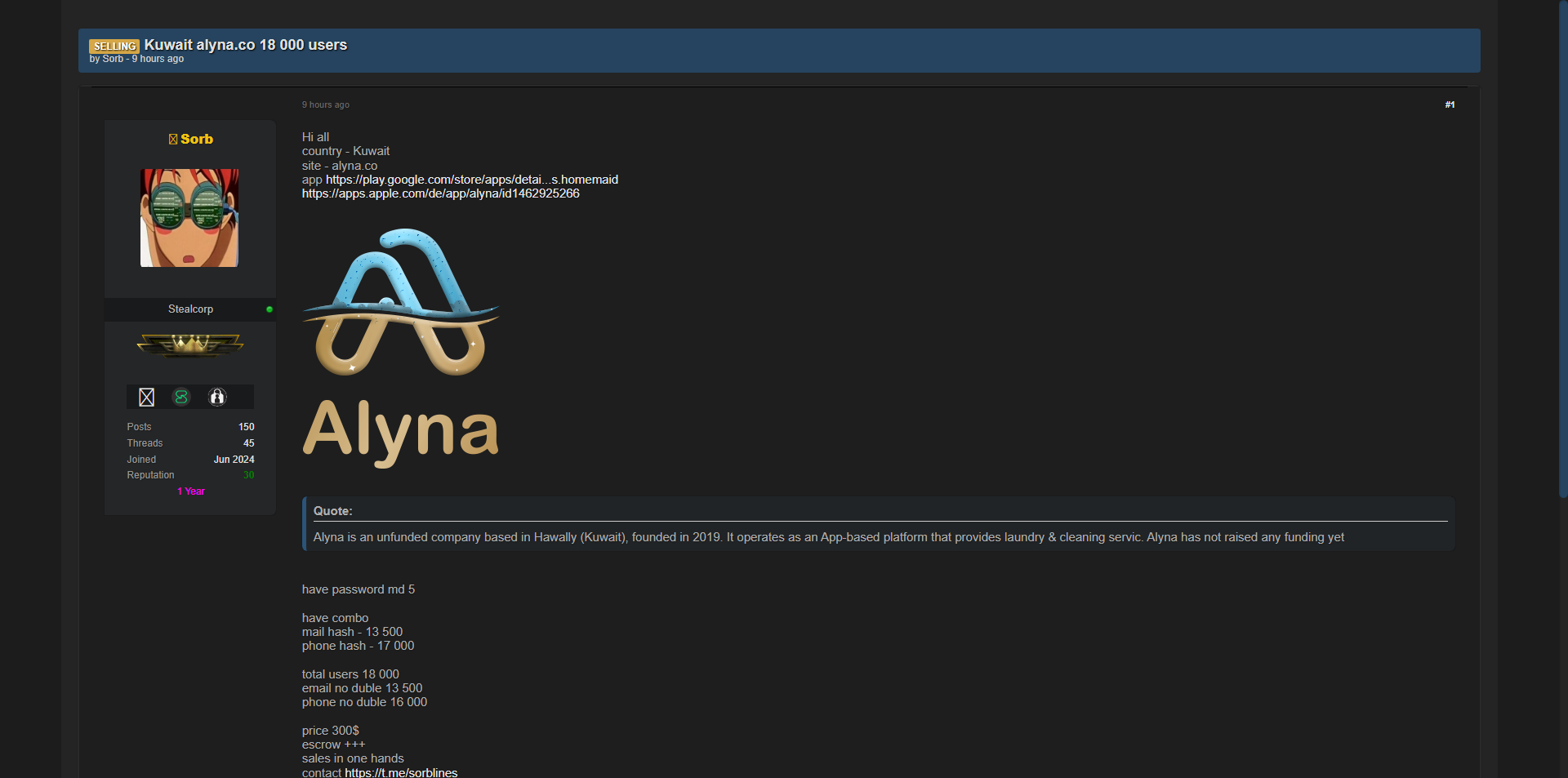Click the white hourglass award icon
The width and height of the screenshot is (1568, 778).
click(147, 398)
